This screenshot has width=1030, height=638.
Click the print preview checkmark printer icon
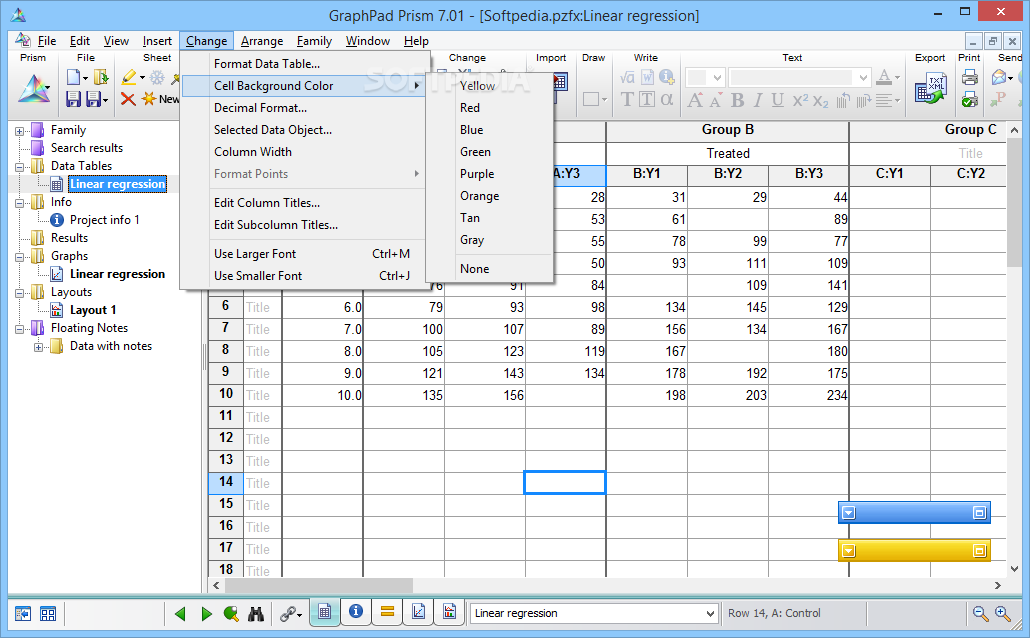(969, 99)
